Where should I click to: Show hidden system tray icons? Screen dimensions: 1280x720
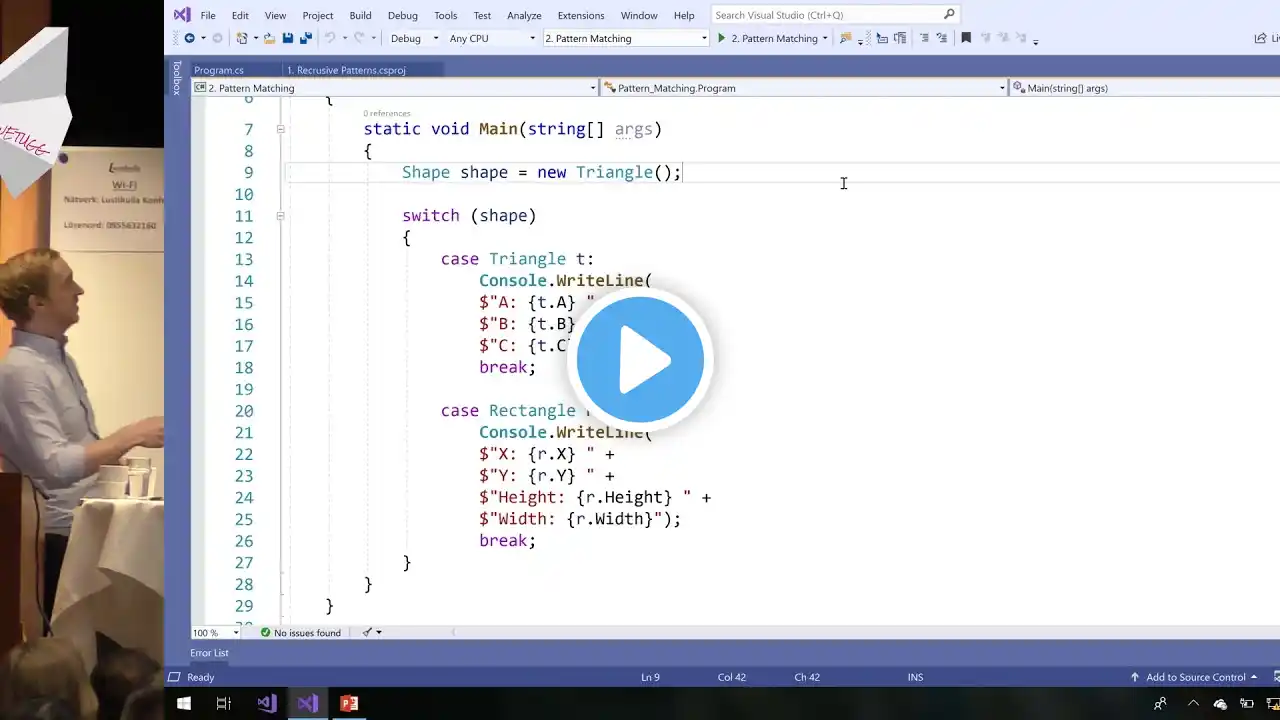[1193, 704]
